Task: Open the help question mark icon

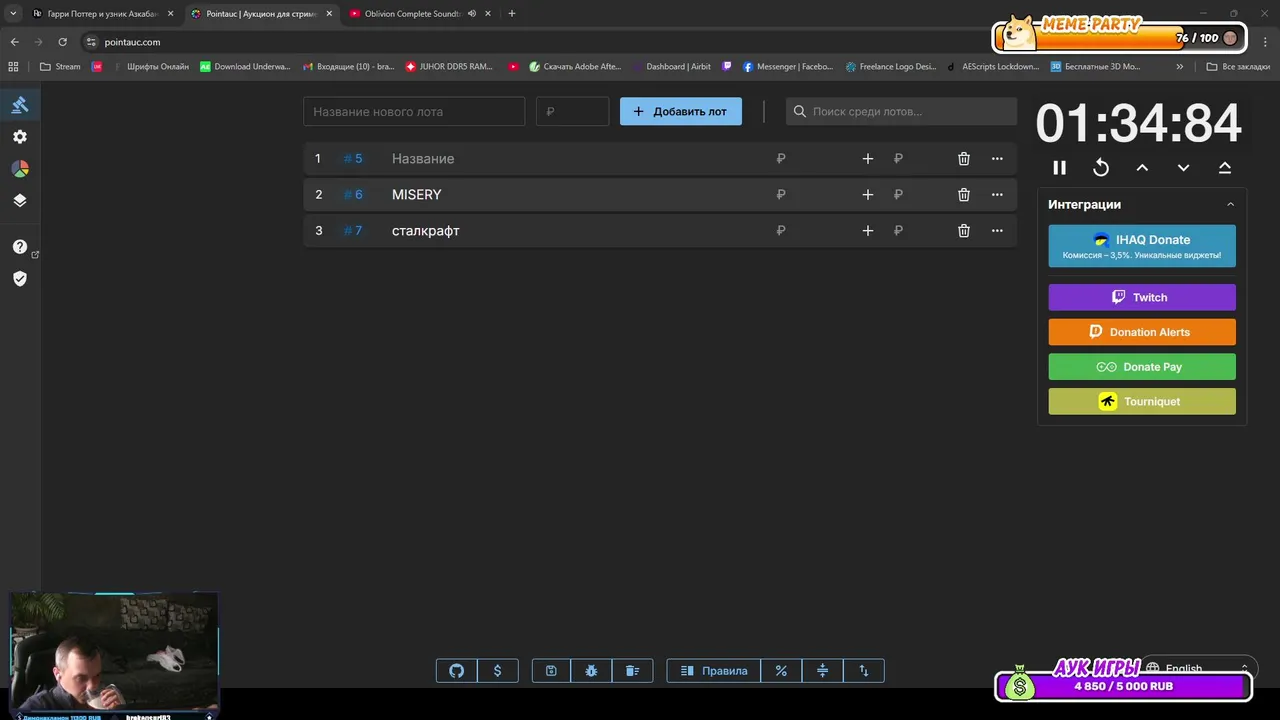Action: (x=20, y=247)
